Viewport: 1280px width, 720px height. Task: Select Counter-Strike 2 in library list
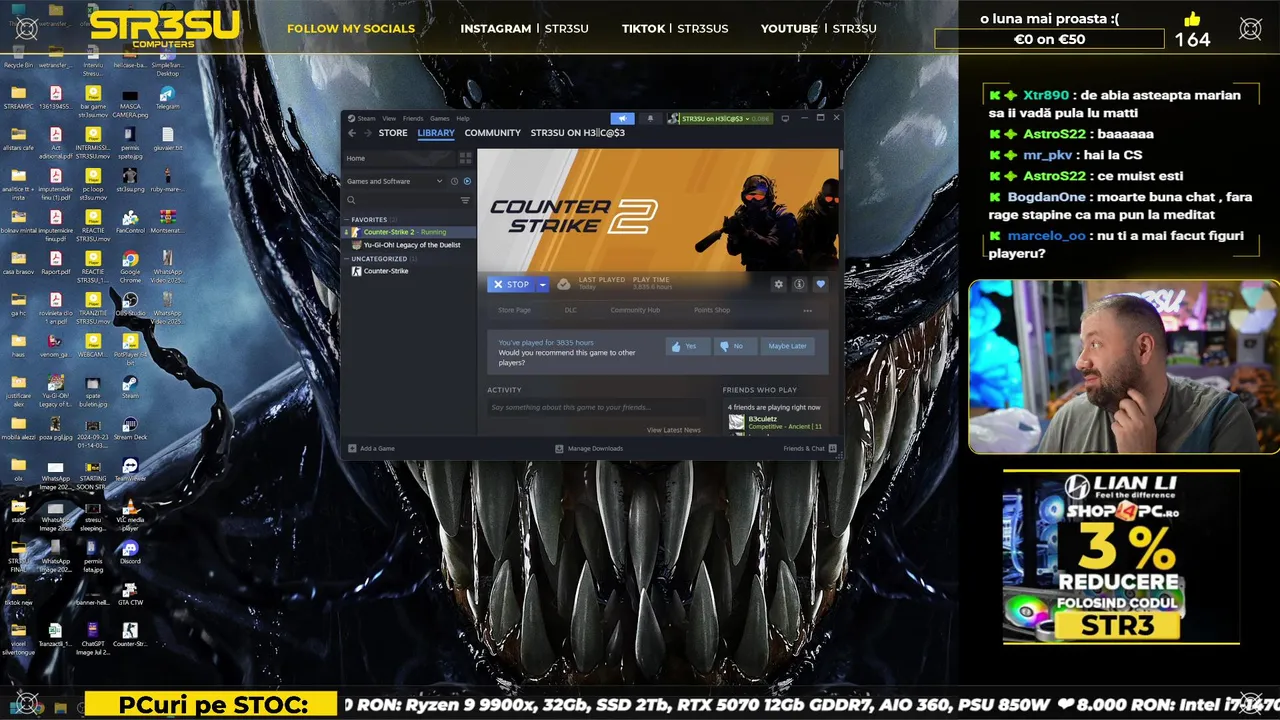(410, 232)
